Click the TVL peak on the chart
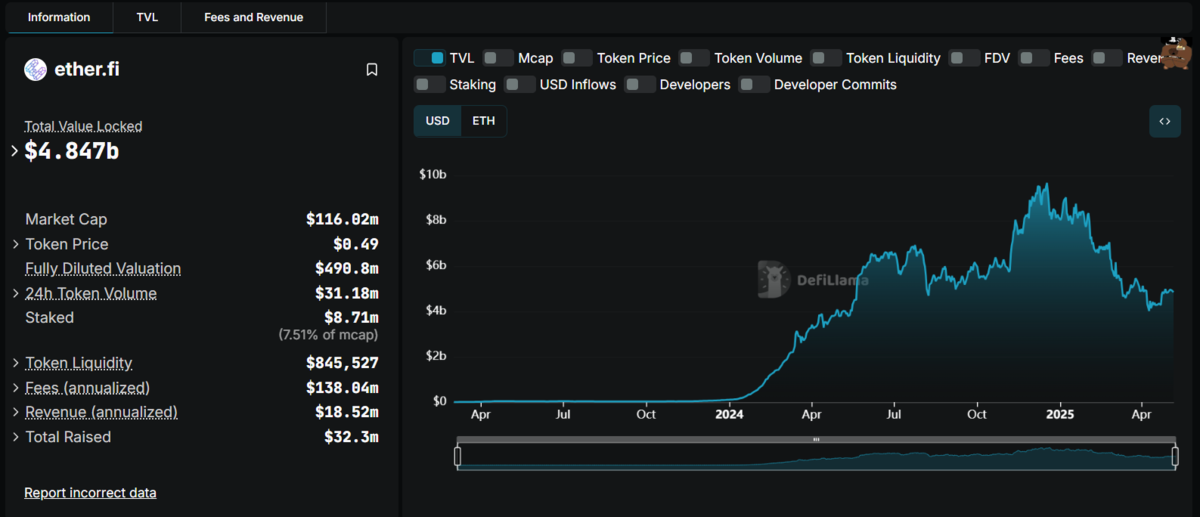 point(1046,184)
